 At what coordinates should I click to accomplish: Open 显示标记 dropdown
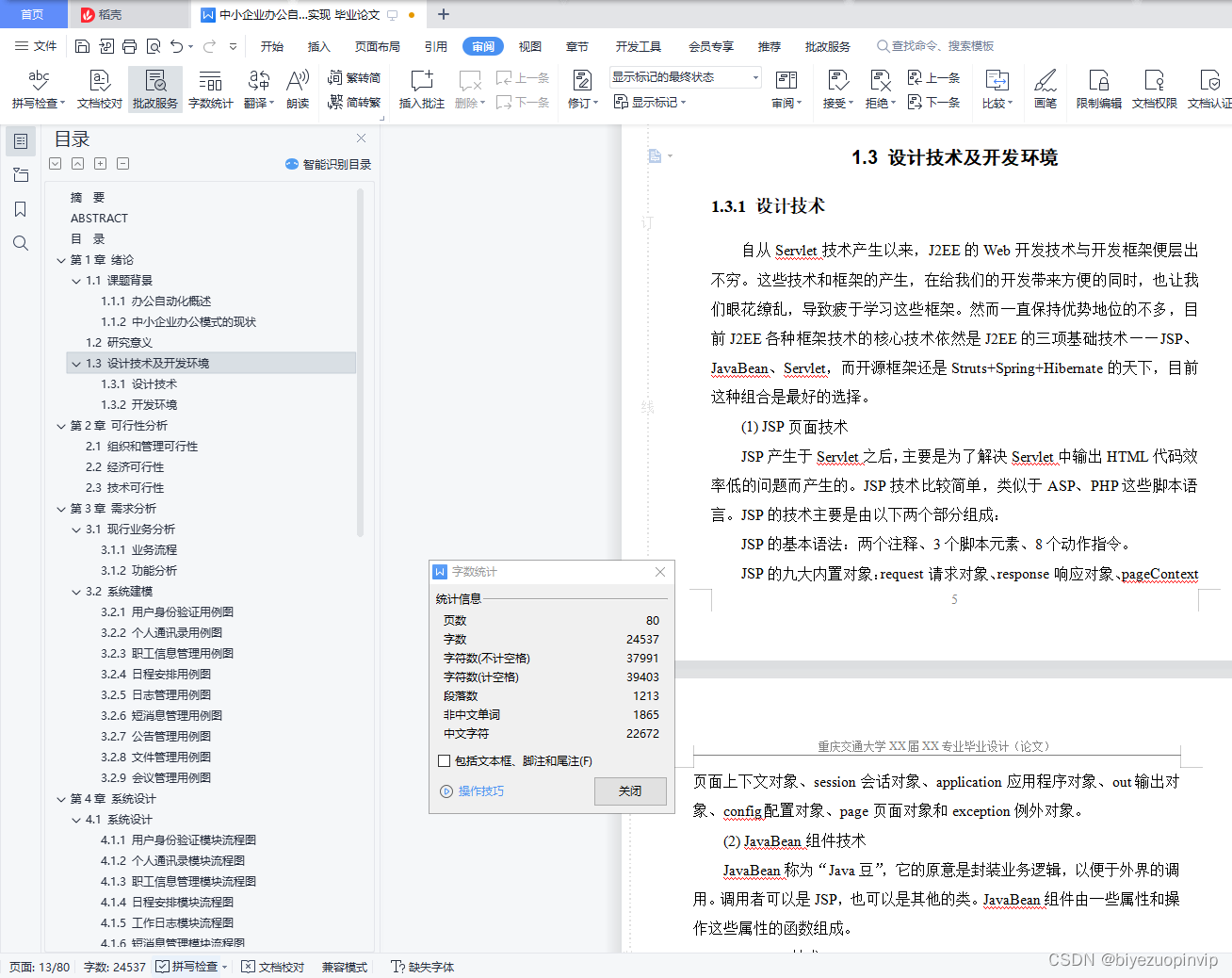(x=650, y=102)
